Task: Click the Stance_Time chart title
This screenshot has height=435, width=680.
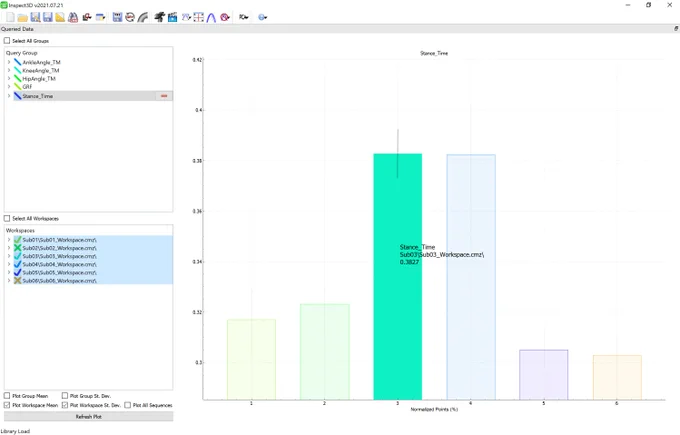Action: (x=434, y=53)
